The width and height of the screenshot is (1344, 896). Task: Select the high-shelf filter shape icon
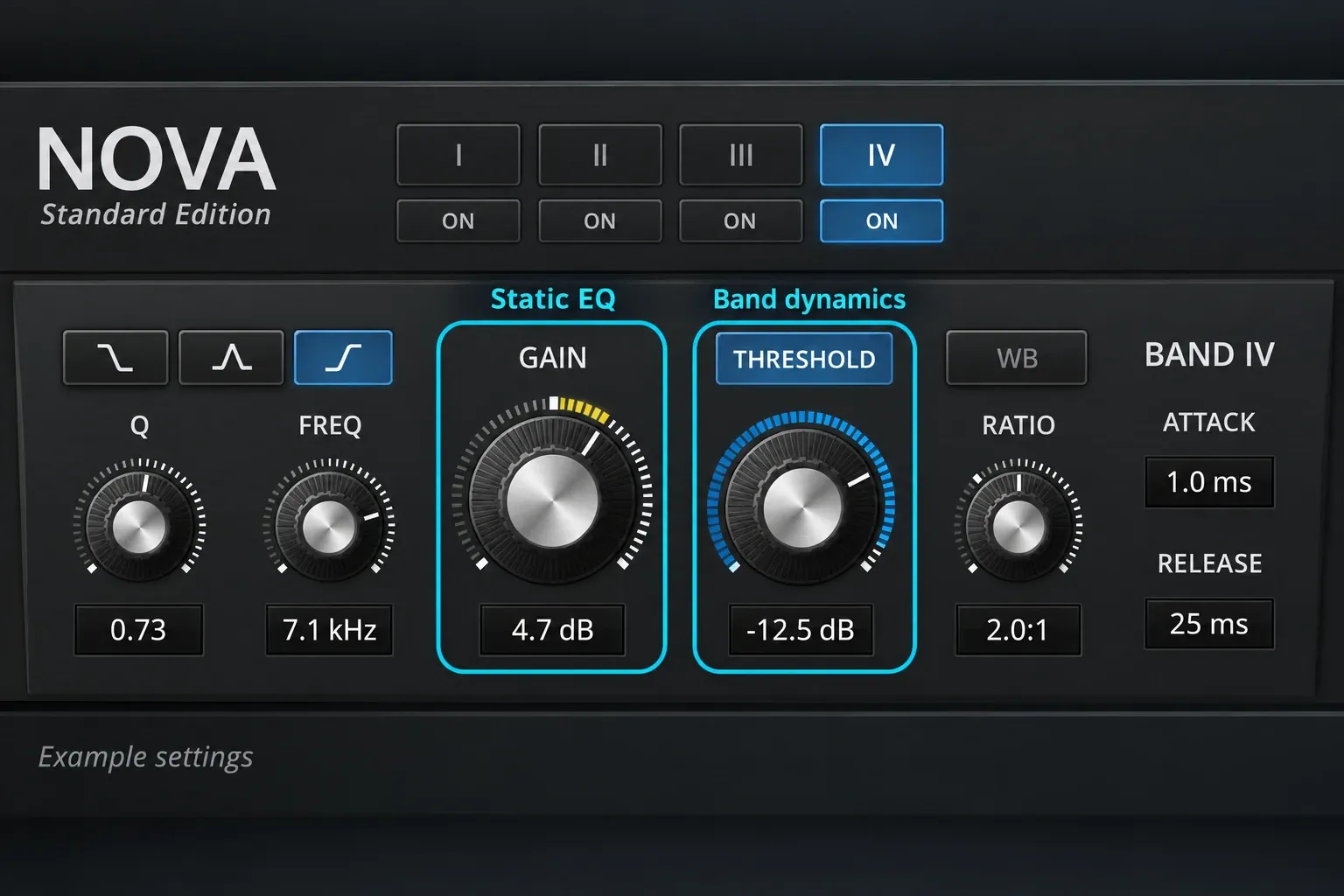pyautogui.click(x=343, y=358)
